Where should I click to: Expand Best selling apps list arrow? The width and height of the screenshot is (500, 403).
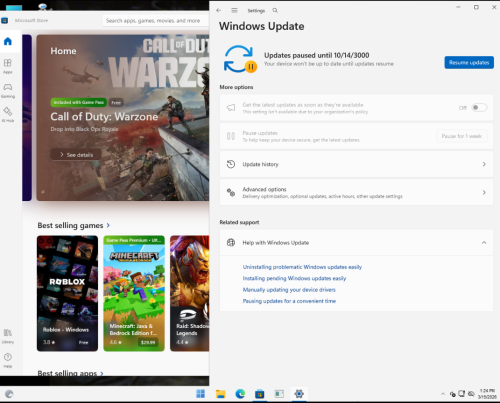click(102, 373)
